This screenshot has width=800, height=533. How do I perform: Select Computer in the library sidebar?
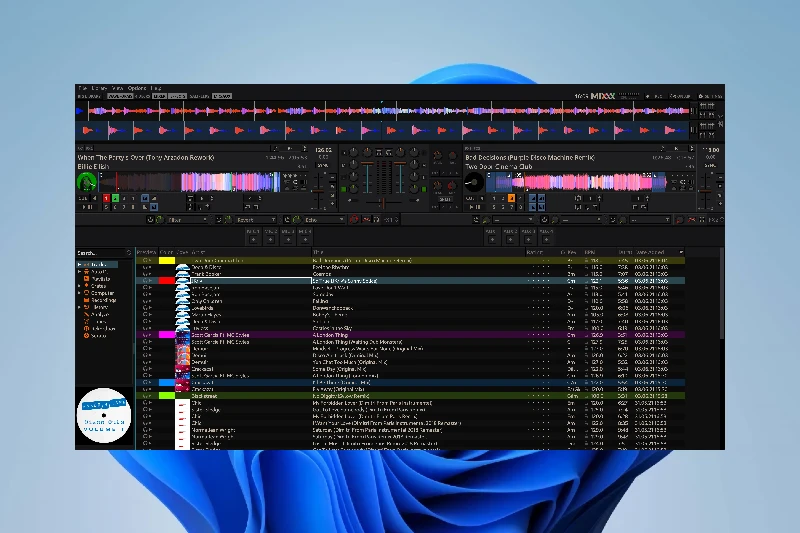[103, 293]
